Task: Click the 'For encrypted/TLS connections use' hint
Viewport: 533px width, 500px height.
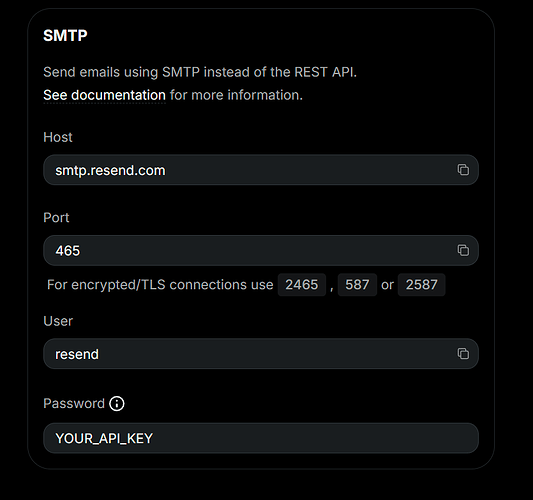Action: pyautogui.click(x=160, y=285)
